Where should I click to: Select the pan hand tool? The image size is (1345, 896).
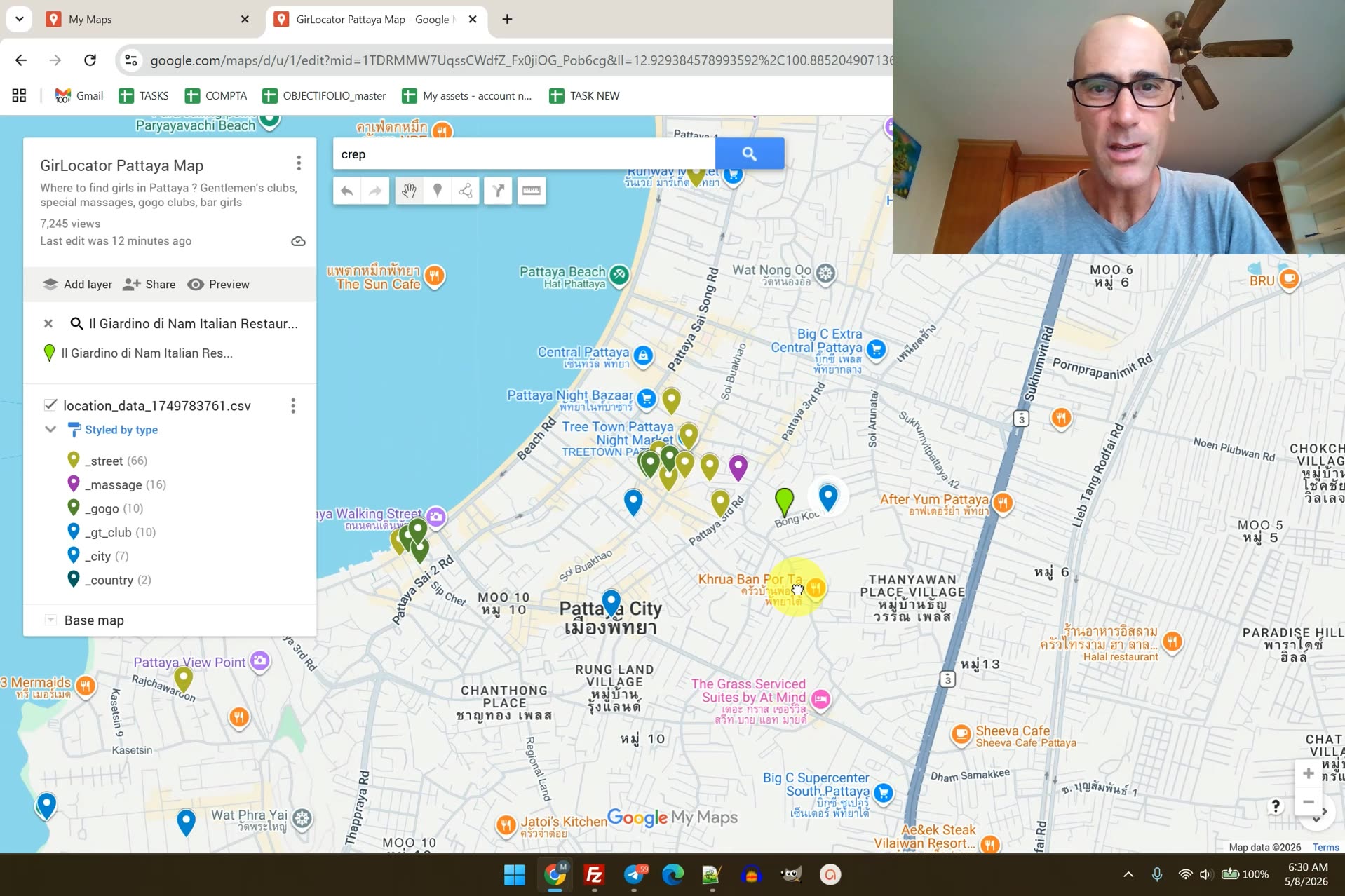pos(409,191)
